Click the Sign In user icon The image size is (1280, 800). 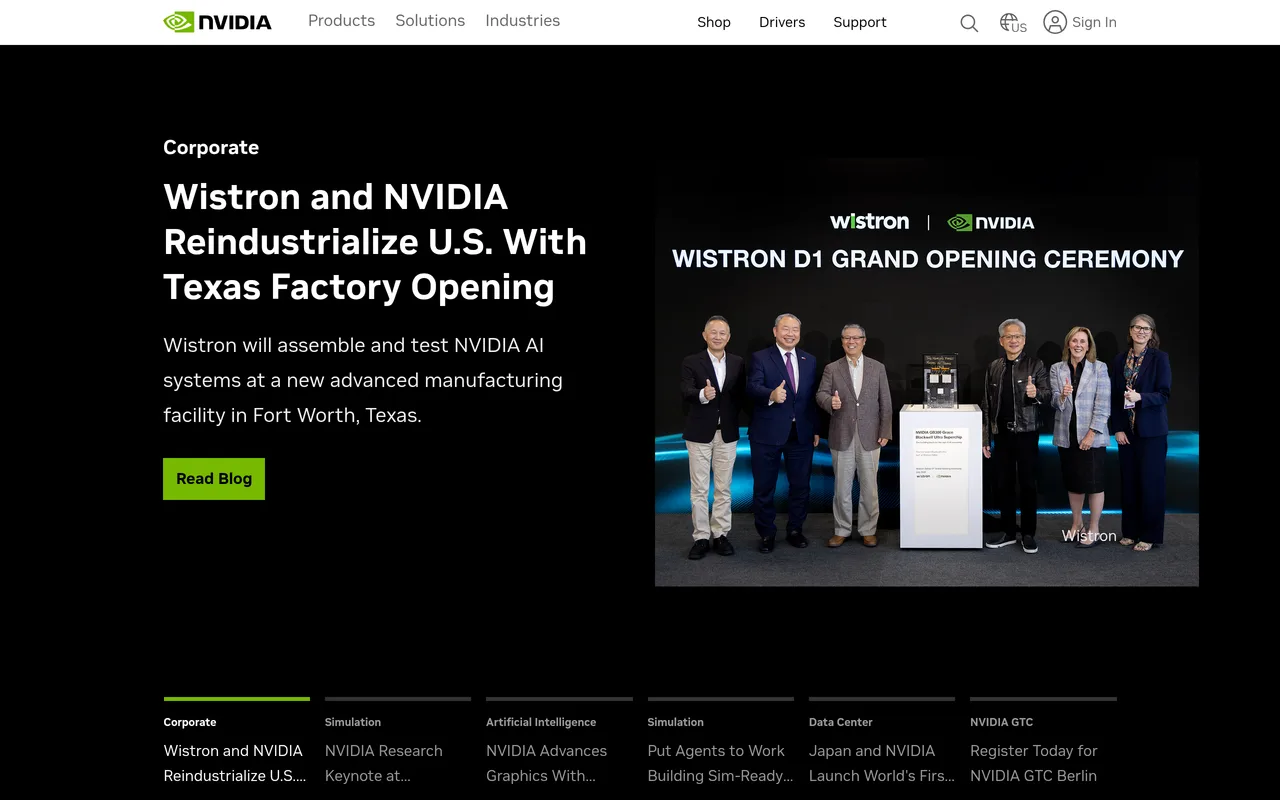1055,22
